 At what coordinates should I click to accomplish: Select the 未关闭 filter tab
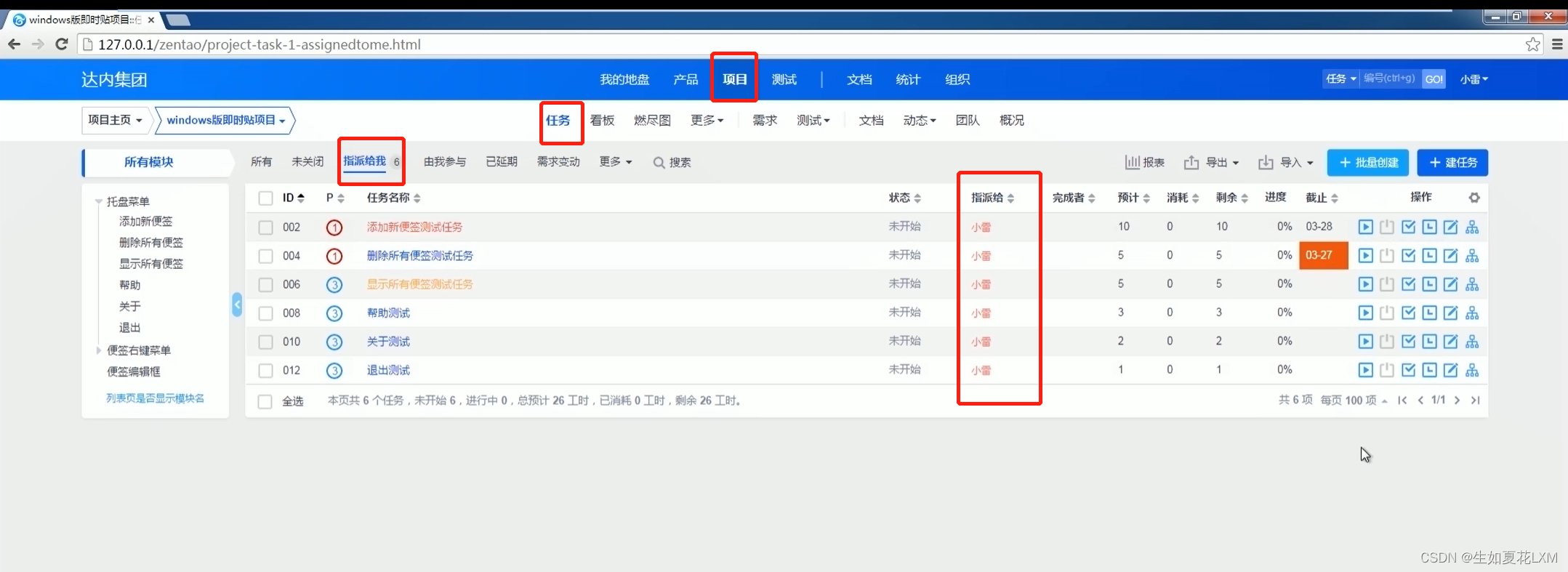(307, 161)
